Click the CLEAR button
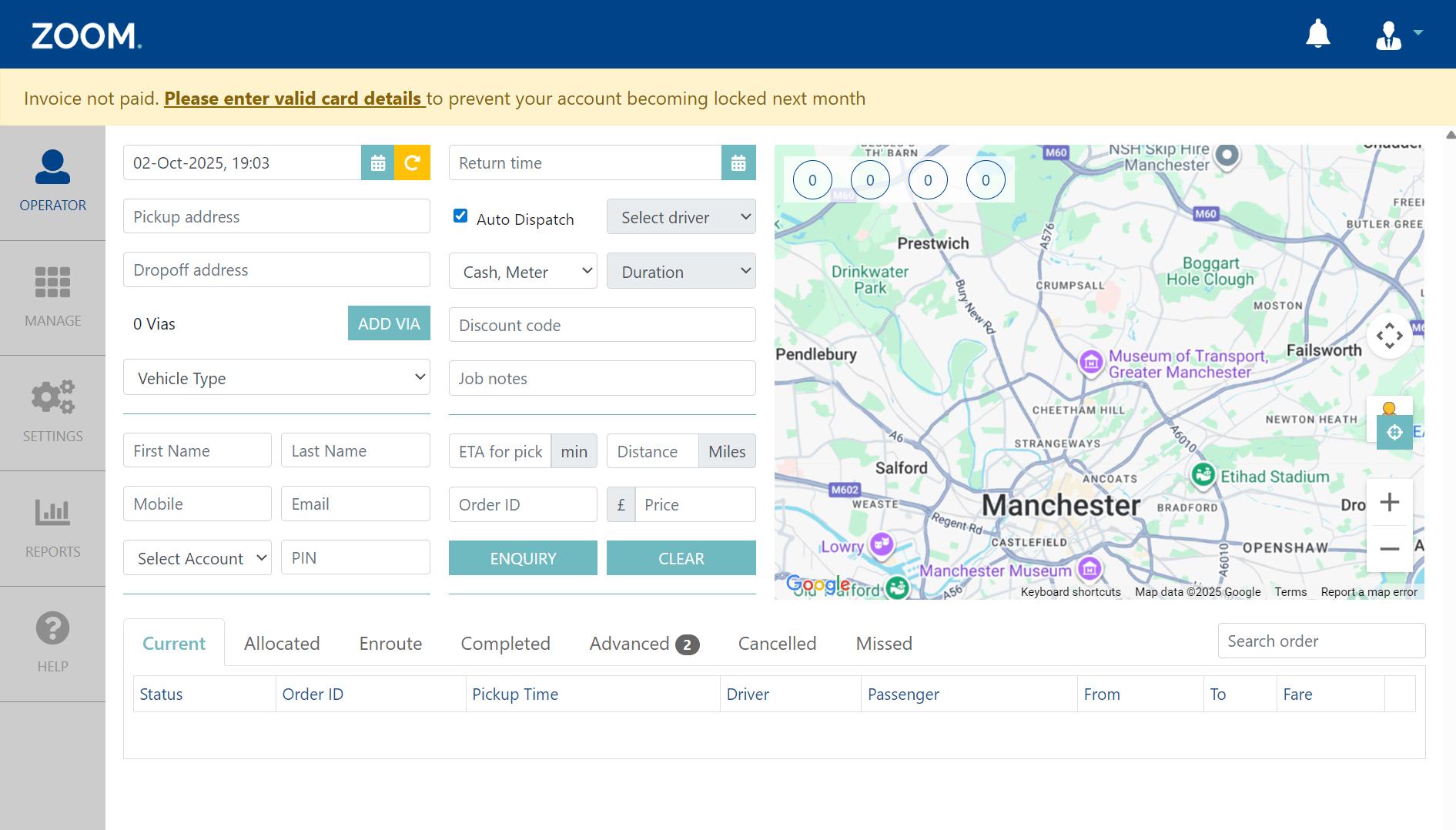1456x830 pixels. 681,558
